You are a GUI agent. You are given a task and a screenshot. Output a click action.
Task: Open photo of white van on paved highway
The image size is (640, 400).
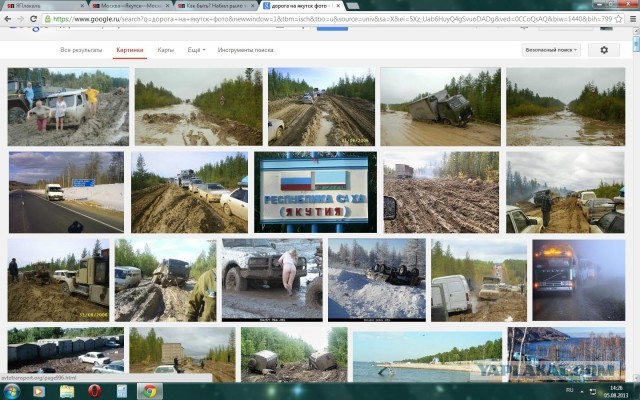[x=66, y=192]
